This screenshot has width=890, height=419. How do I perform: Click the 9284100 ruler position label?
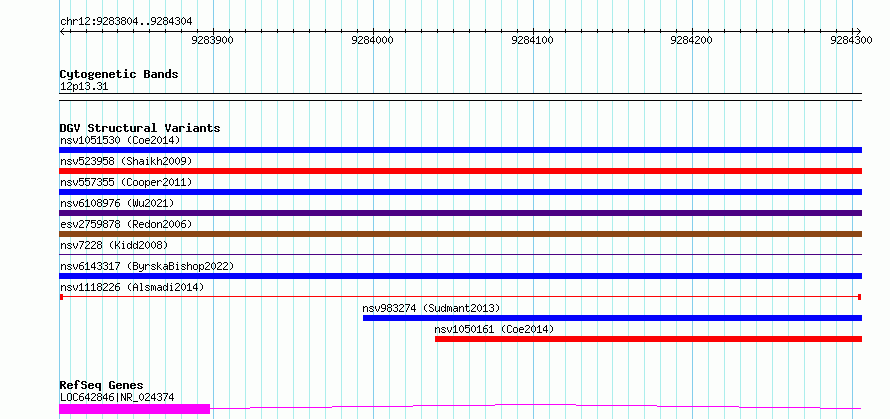click(533, 40)
